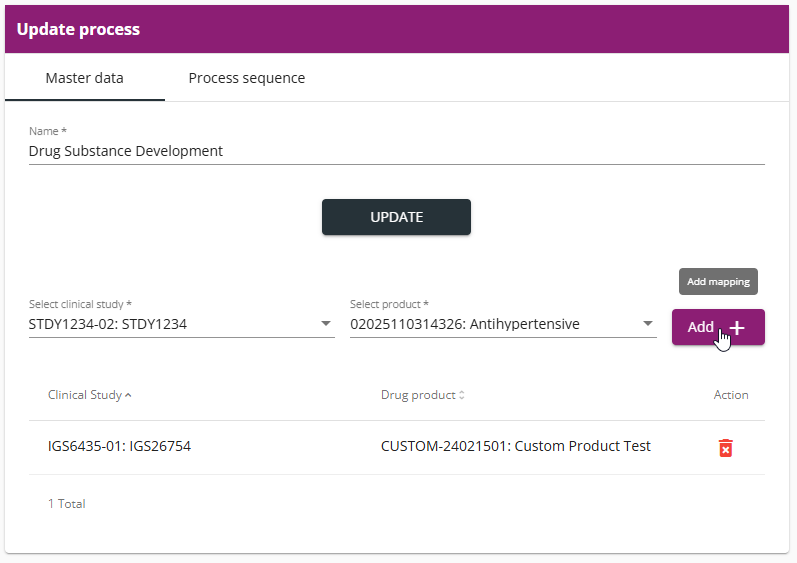
Task: Toggle Drug product column sort arrows
Action: click(462, 395)
